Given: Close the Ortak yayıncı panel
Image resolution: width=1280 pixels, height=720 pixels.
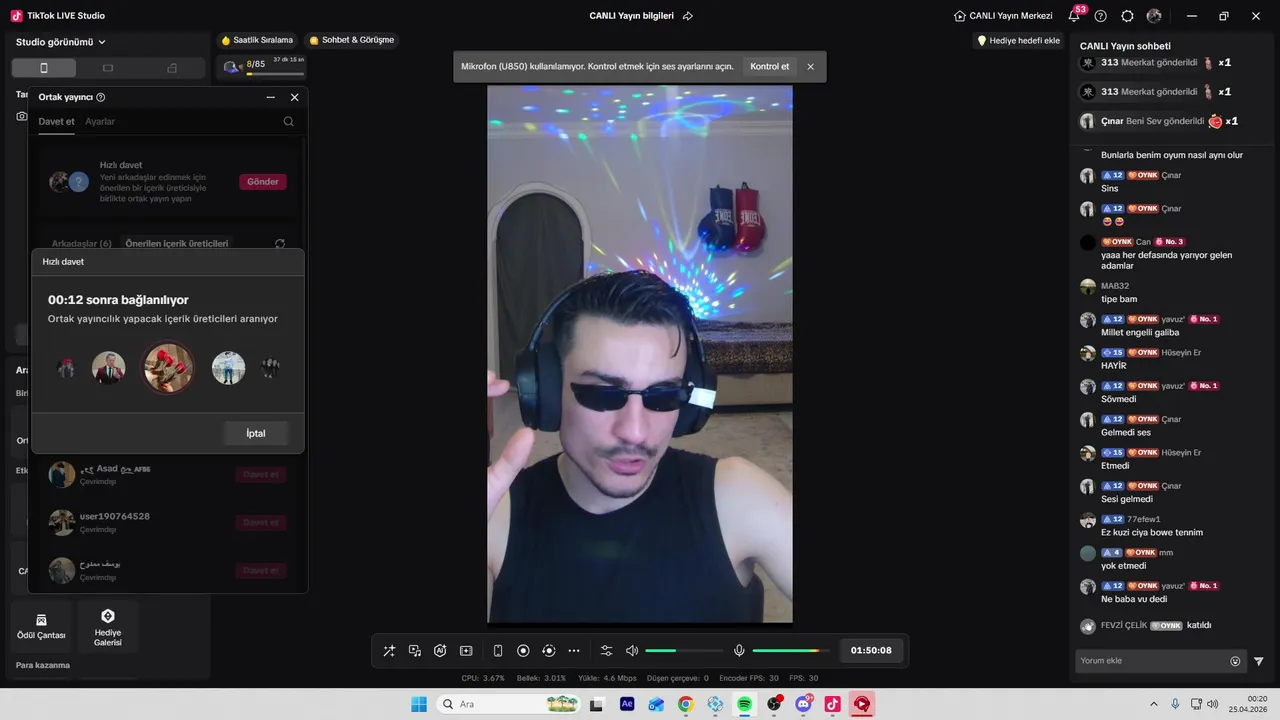Looking at the screenshot, I should [x=294, y=97].
